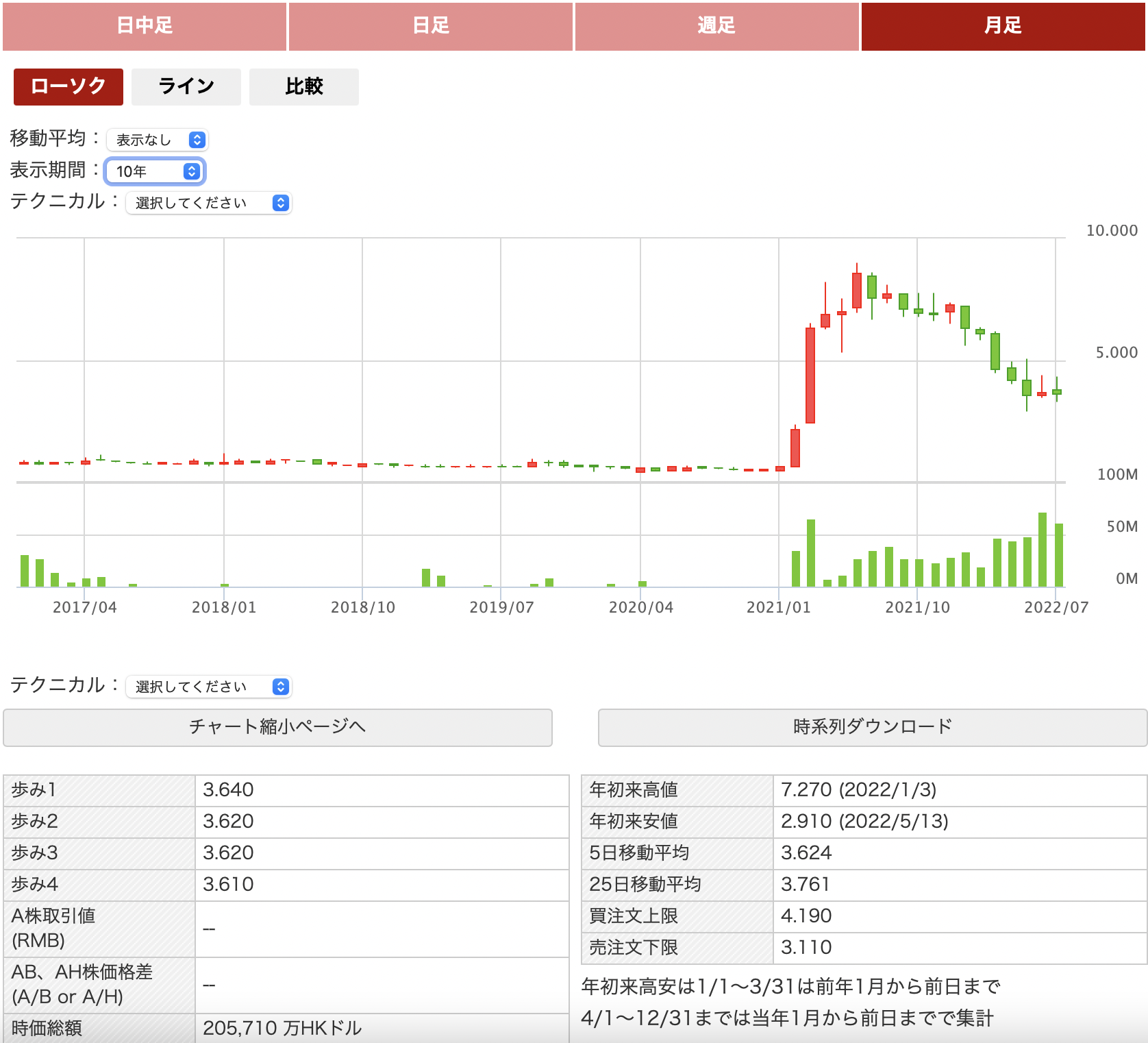Image resolution: width=1148 pixels, height=1043 pixels.
Task: Open the 比較 comparison mode
Action: [x=304, y=86]
